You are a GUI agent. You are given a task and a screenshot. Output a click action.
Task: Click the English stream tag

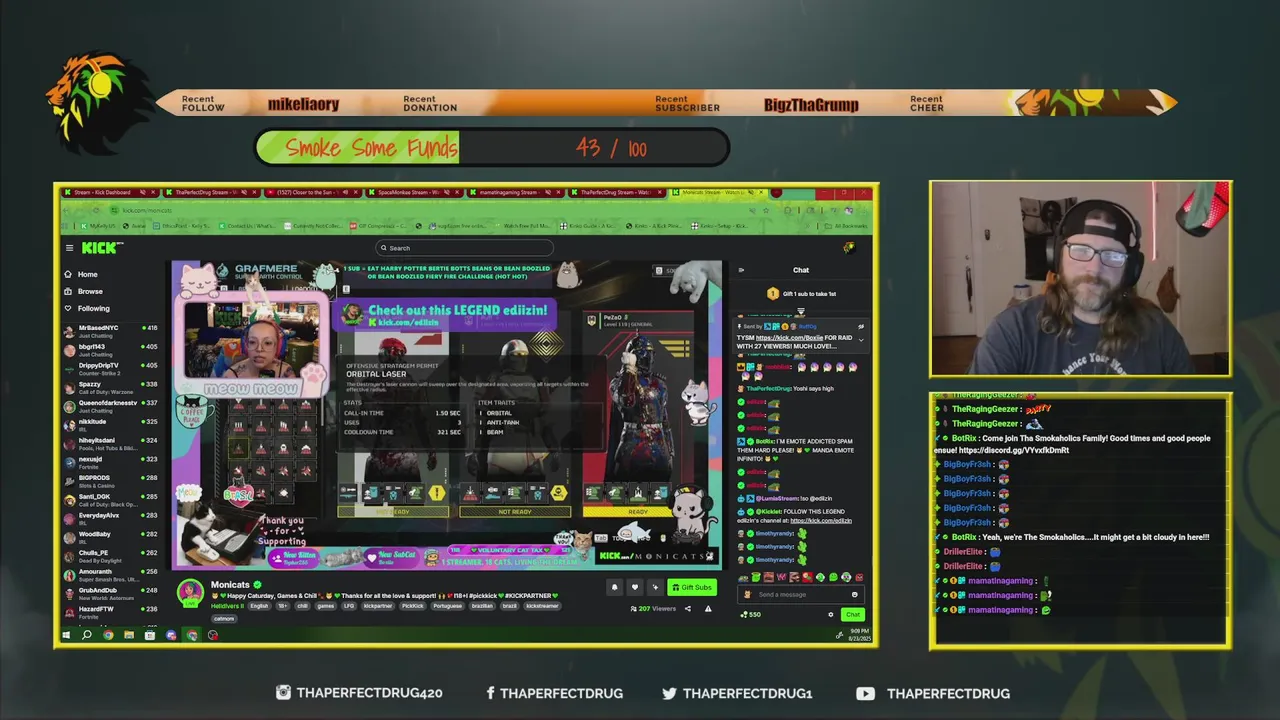coord(259,606)
